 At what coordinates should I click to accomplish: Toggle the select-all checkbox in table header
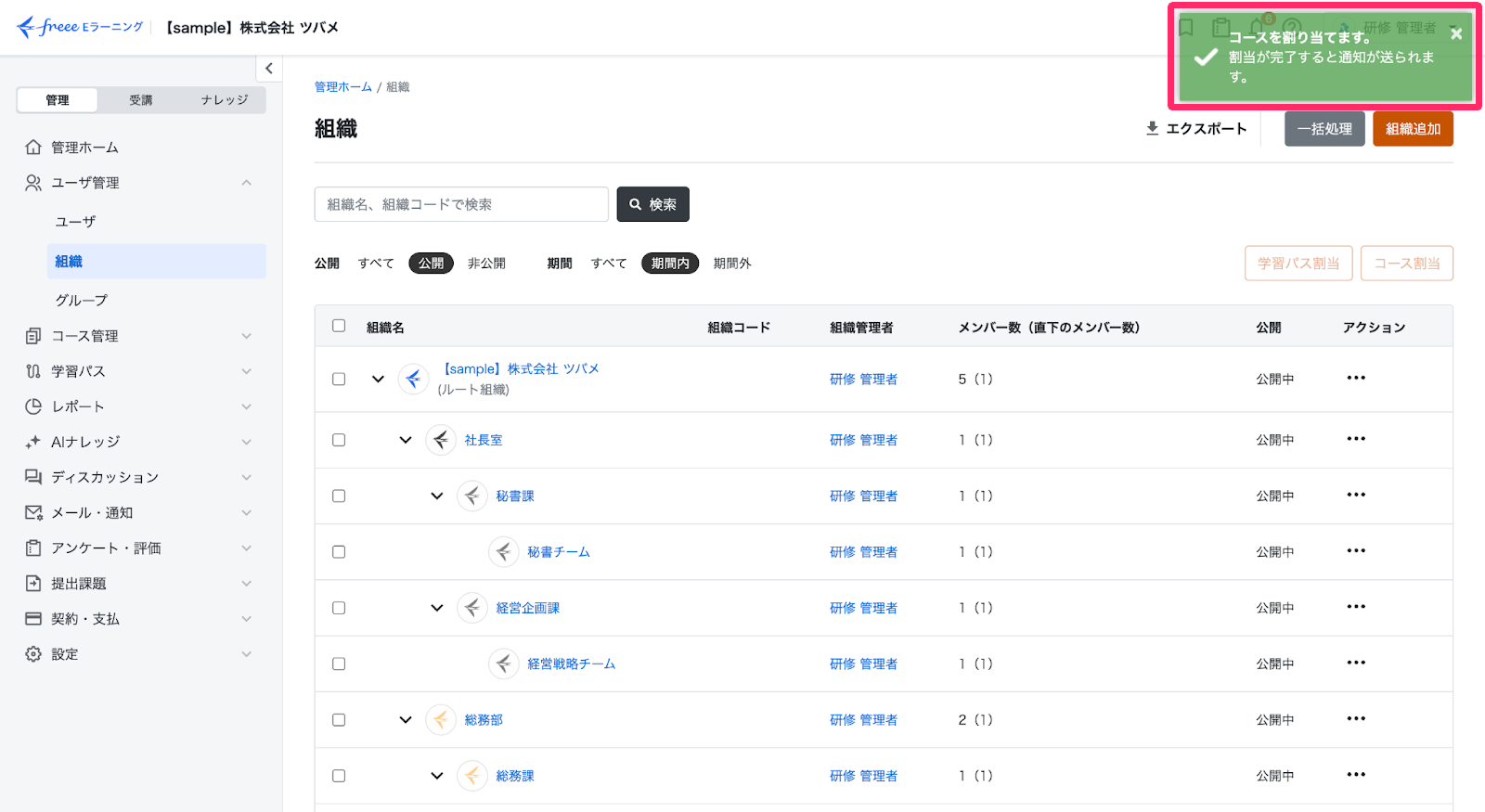pyautogui.click(x=339, y=326)
